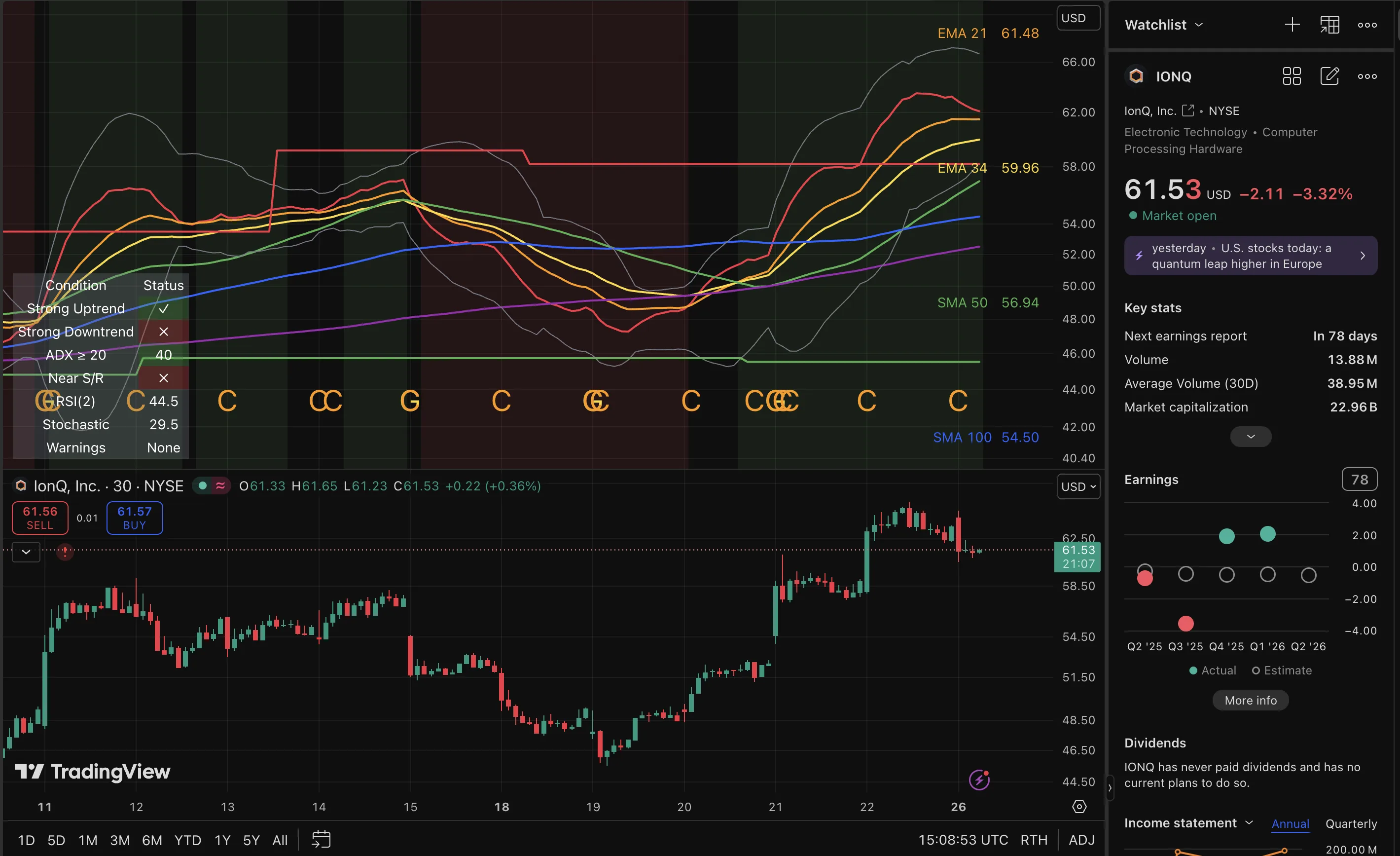Click Average Volume (30D) value 38.95 M
1400x856 pixels.
1352,383
